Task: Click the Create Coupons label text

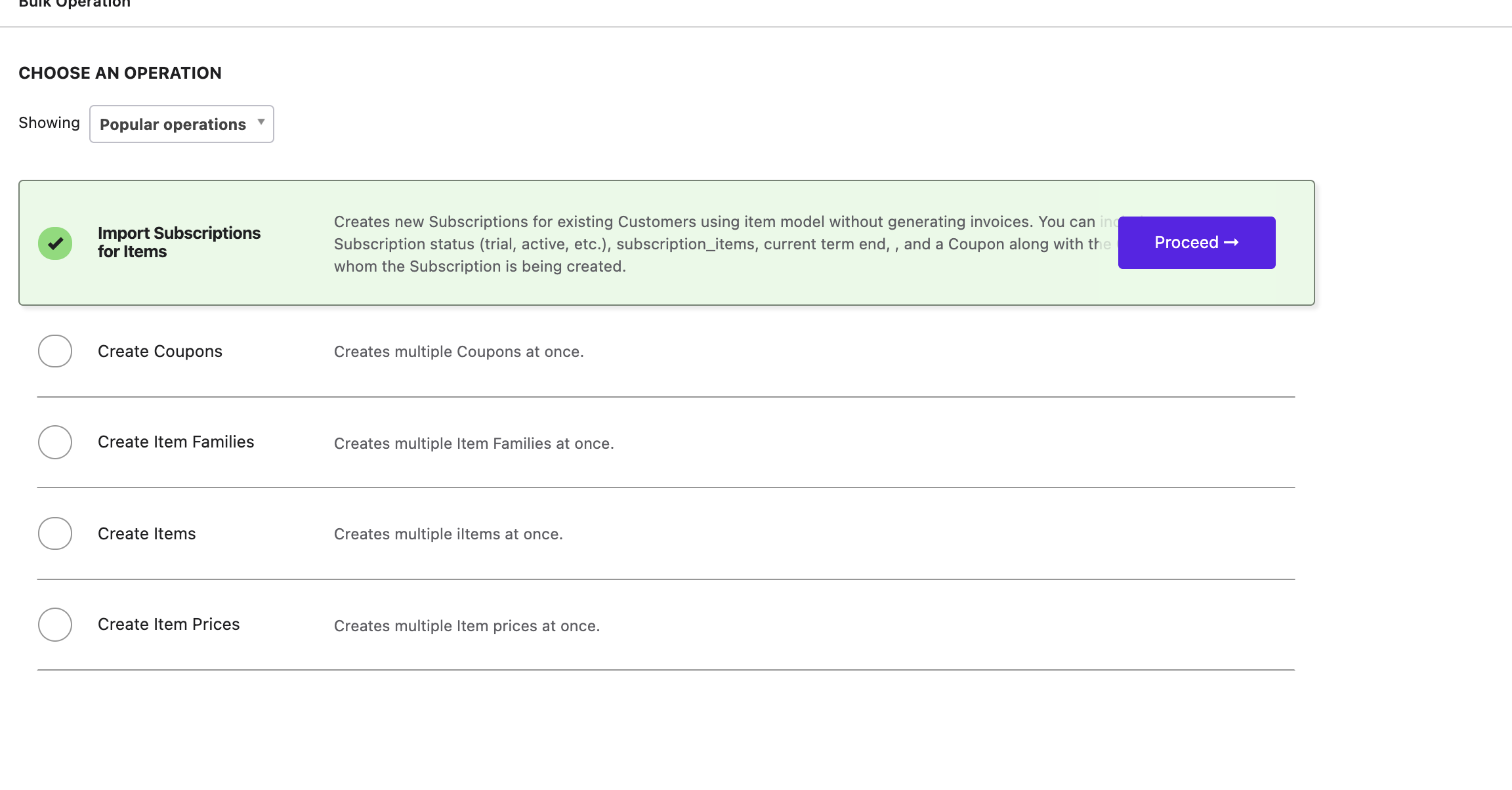Action: pos(160,352)
